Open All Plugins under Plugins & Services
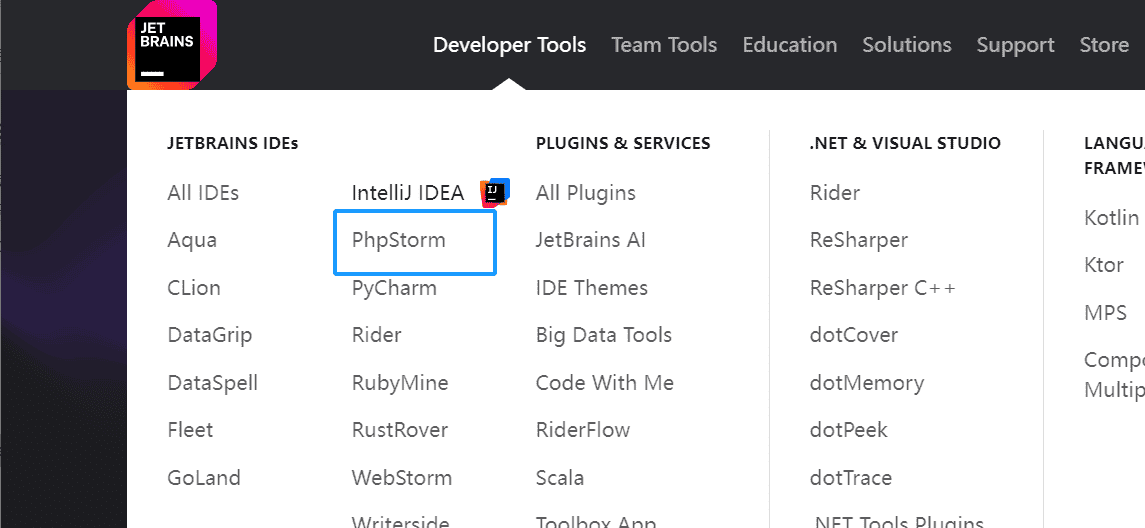 pyautogui.click(x=586, y=193)
